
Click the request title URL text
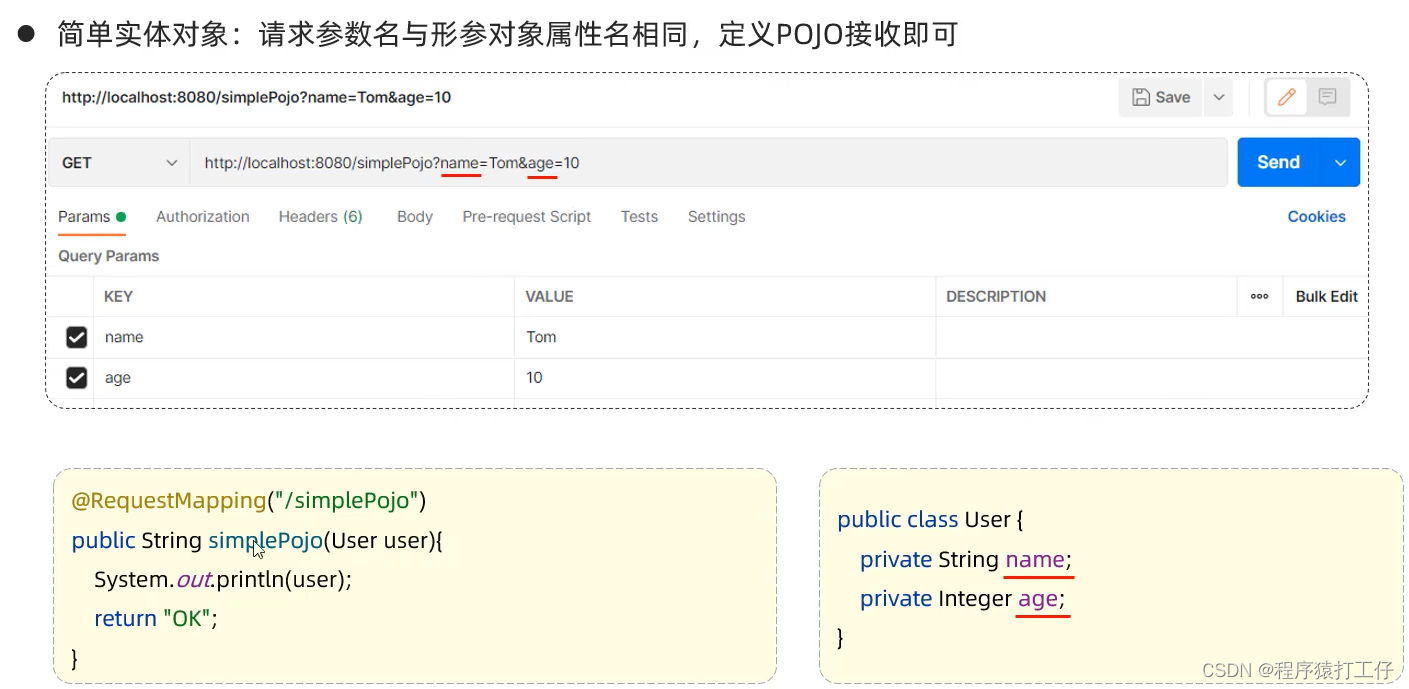[x=256, y=97]
